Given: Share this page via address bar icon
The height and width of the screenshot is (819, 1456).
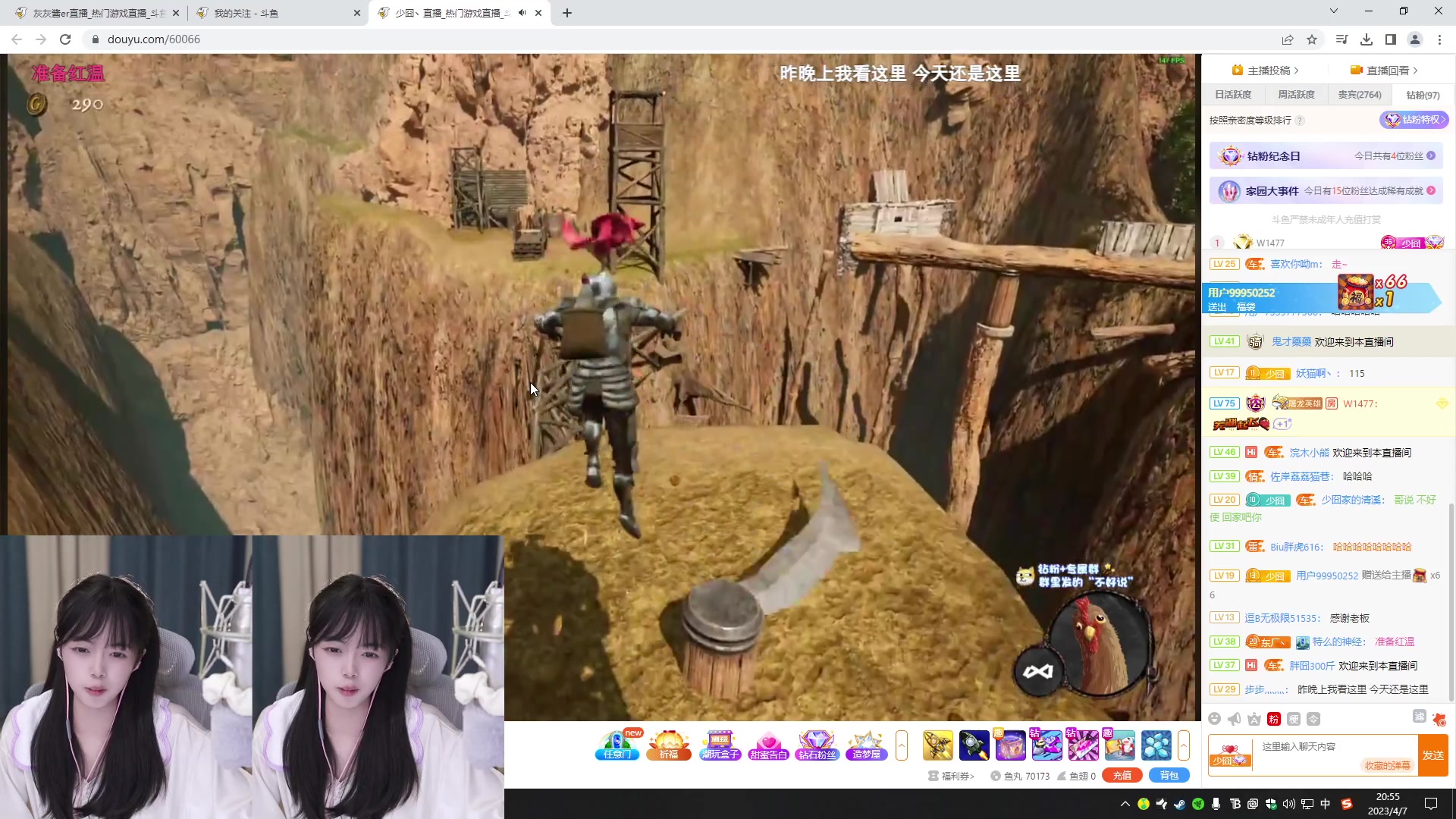Looking at the screenshot, I should (x=1288, y=39).
